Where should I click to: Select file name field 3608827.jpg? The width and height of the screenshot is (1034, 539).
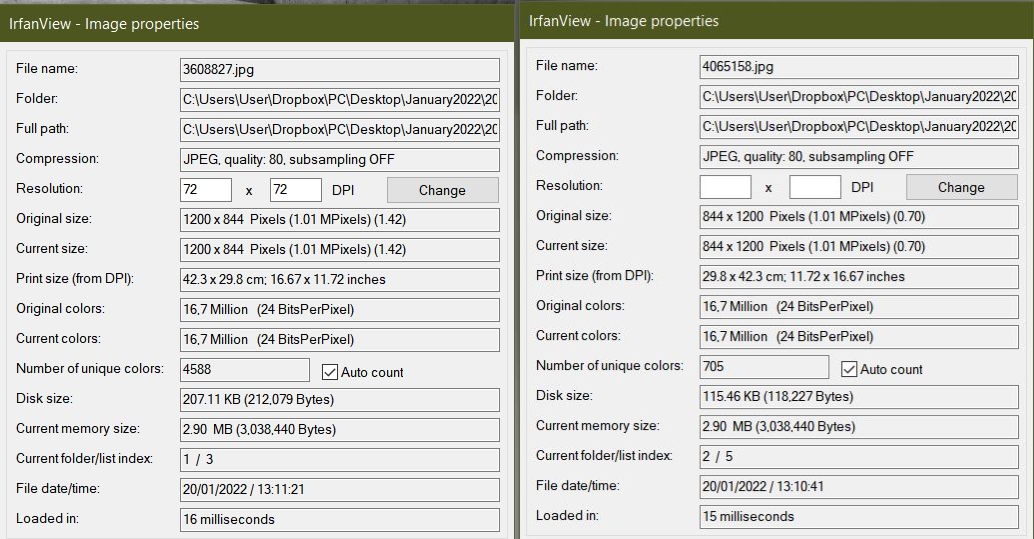340,70
